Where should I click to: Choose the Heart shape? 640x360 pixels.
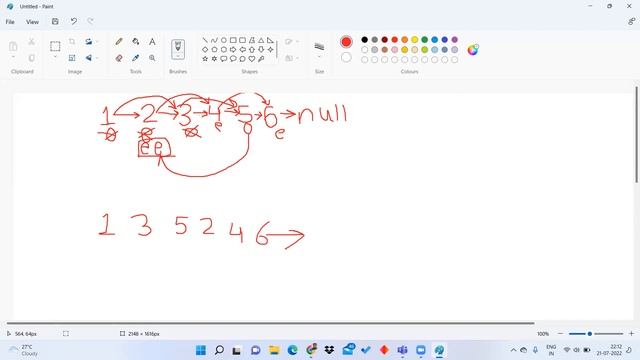(252, 59)
